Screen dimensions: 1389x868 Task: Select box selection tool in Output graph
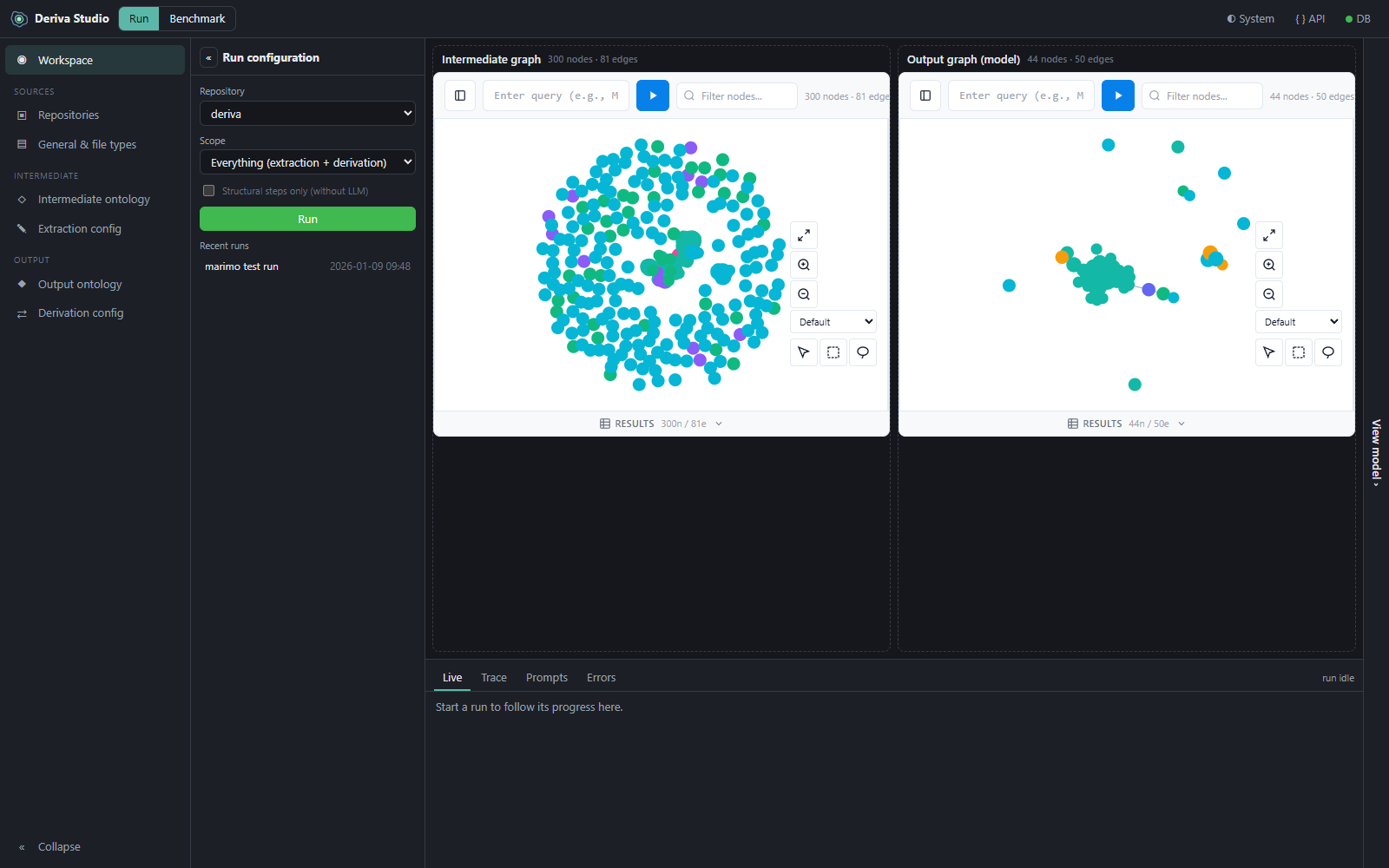pyautogui.click(x=1299, y=352)
